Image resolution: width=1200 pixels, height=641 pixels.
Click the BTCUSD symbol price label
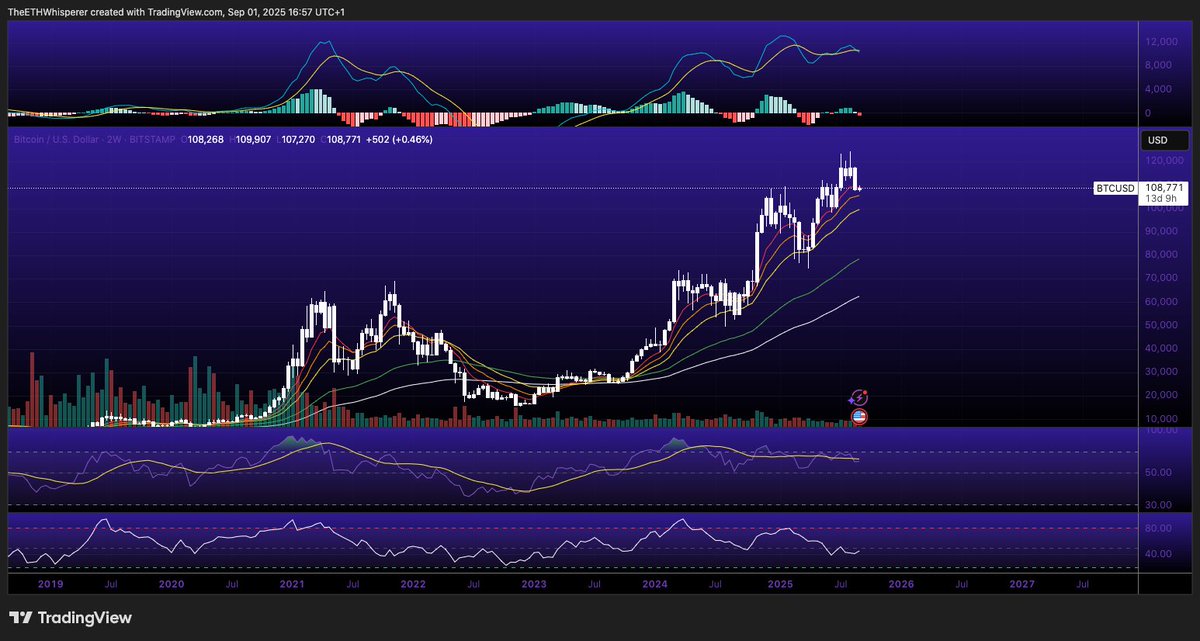tap(1115, 187)
